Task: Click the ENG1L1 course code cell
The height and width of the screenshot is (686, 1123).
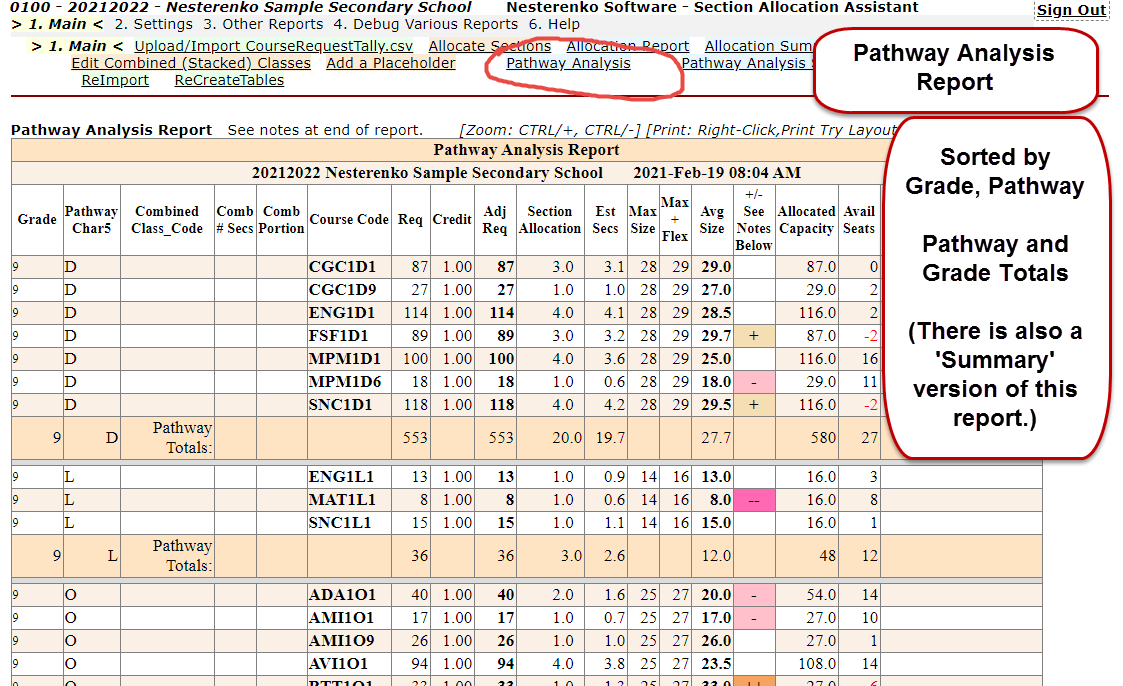Action: (x=339, y=477)
